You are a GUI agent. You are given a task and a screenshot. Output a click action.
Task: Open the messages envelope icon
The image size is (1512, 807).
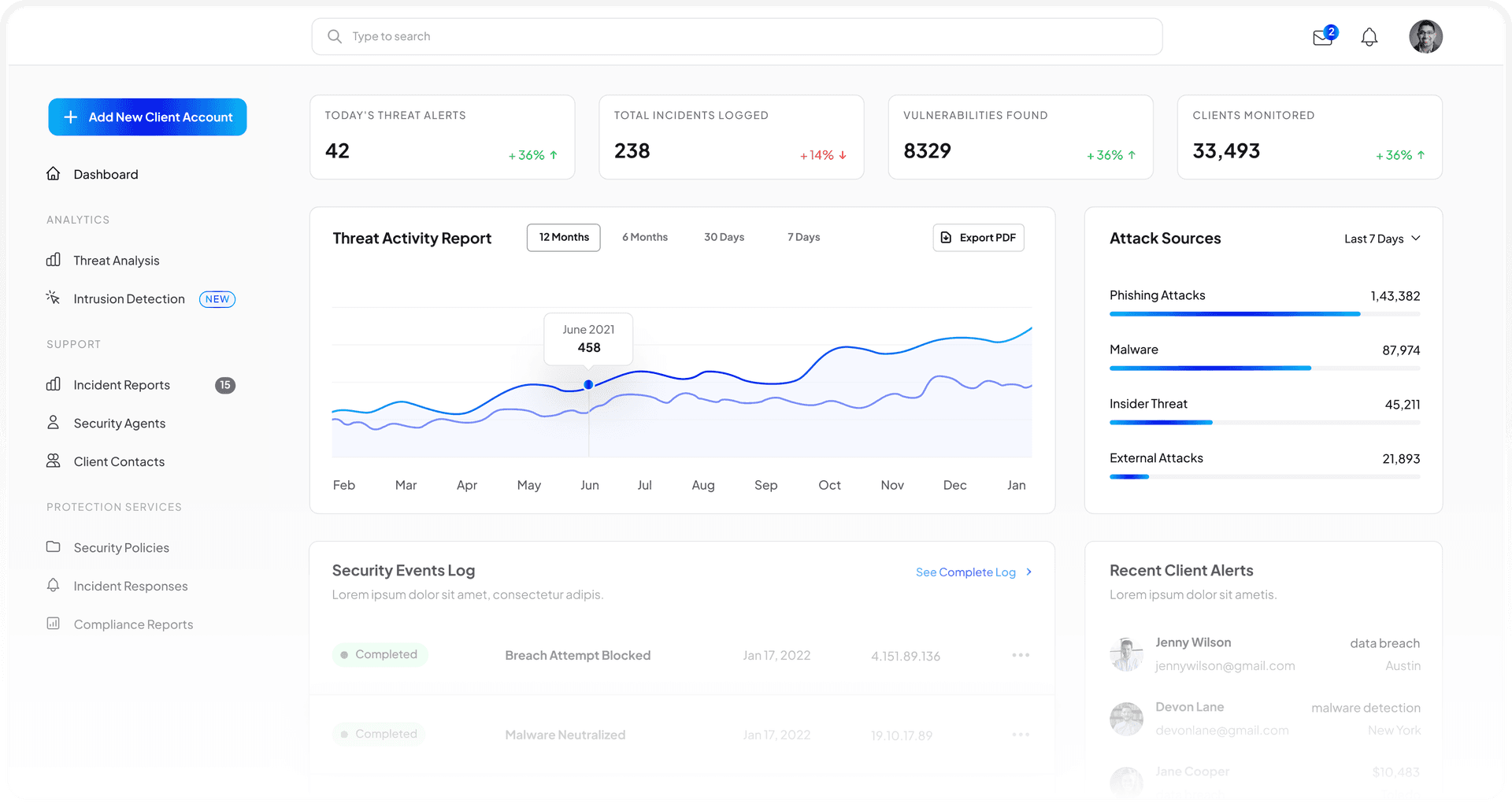pos(1323,36)
